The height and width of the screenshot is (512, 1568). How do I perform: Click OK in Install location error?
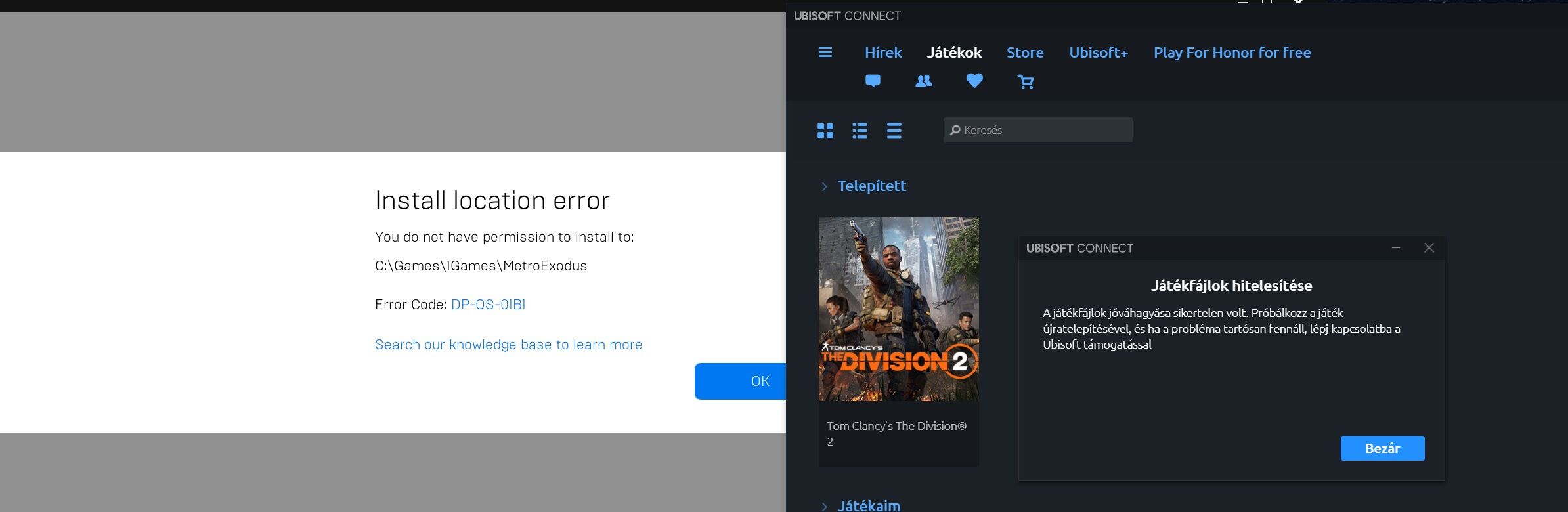[x=741, y=381]
